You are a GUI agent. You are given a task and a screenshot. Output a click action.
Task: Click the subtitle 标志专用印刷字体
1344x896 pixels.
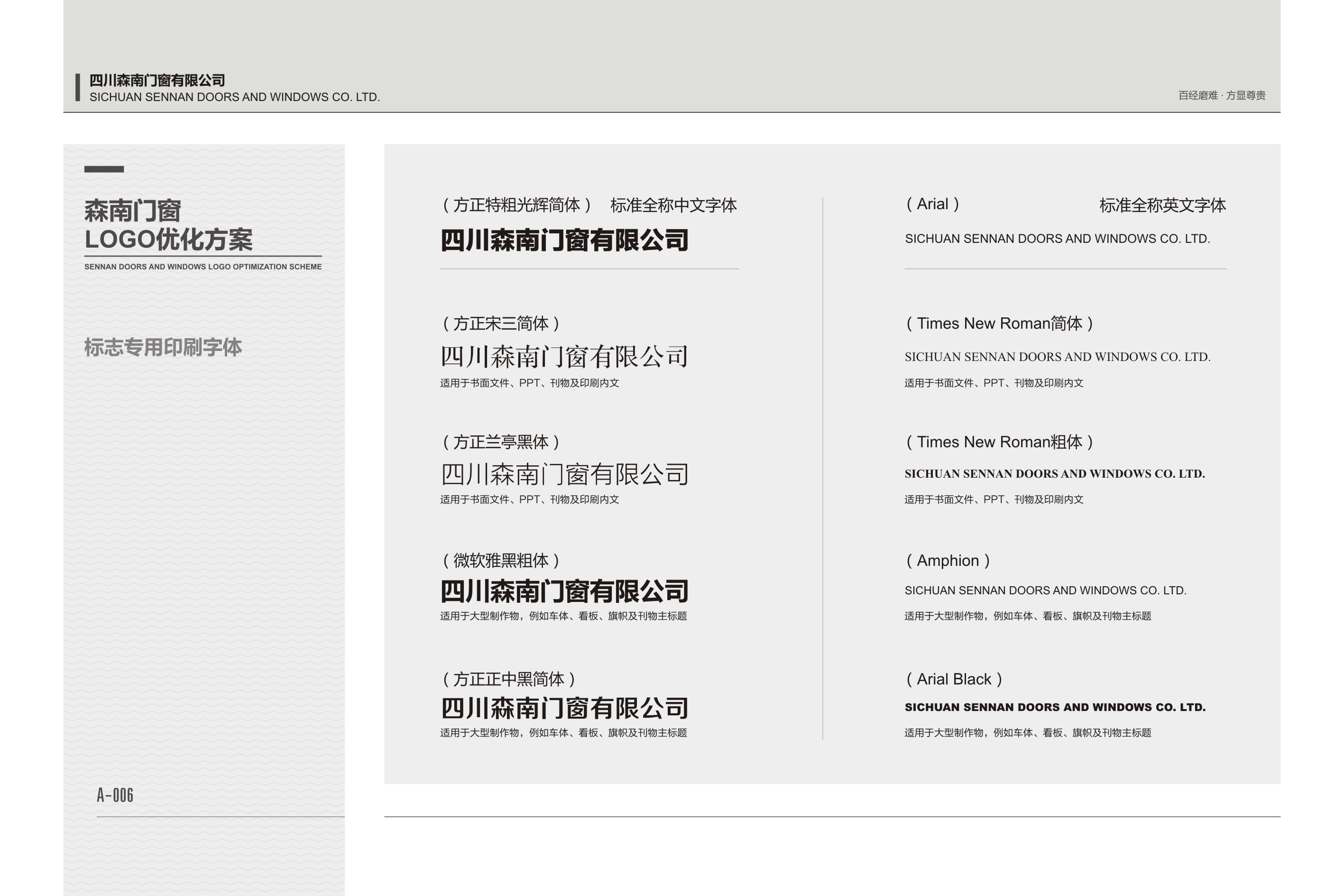pos(163,347)
